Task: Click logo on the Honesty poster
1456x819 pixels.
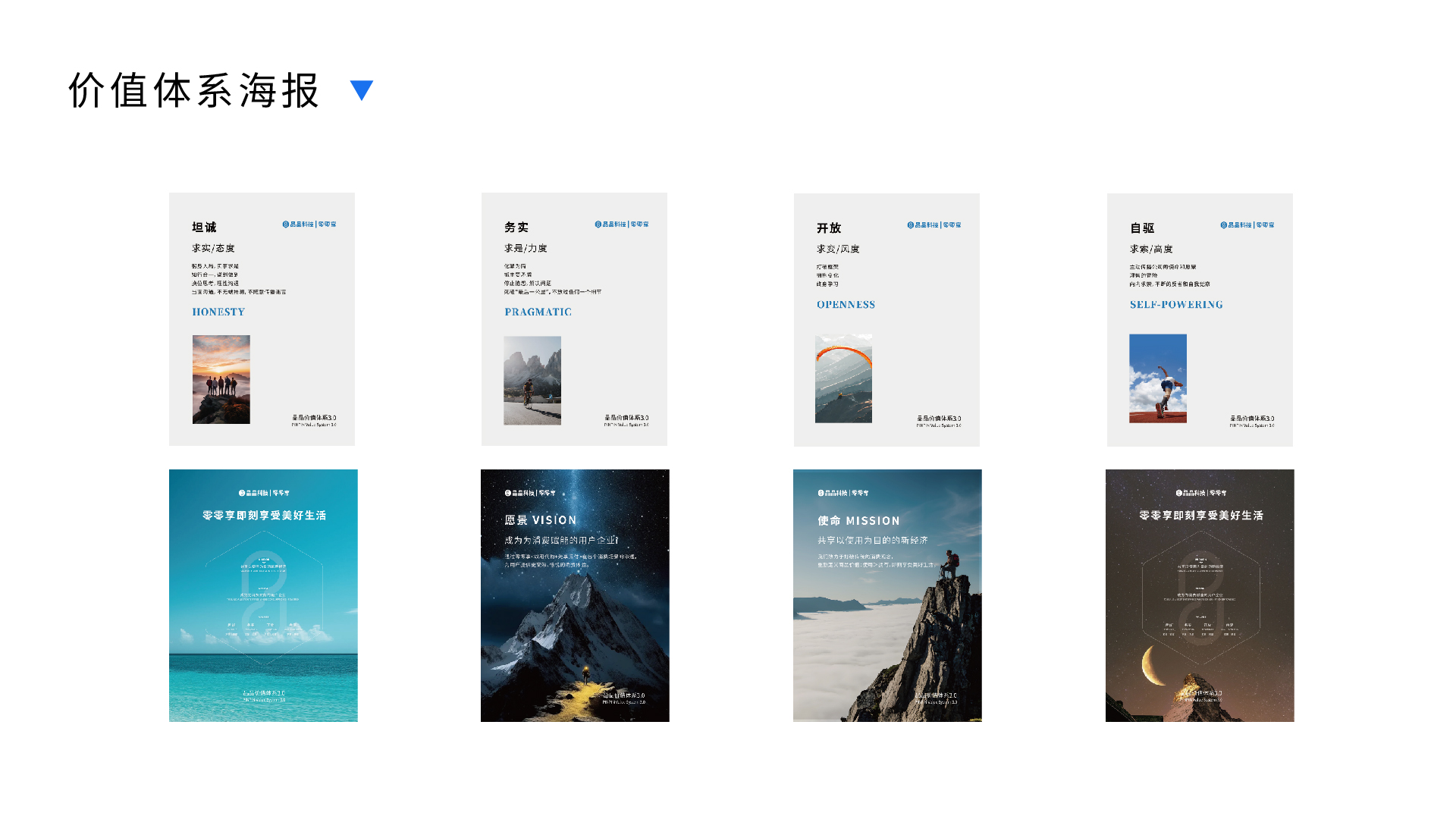Action: pos(309,224)
